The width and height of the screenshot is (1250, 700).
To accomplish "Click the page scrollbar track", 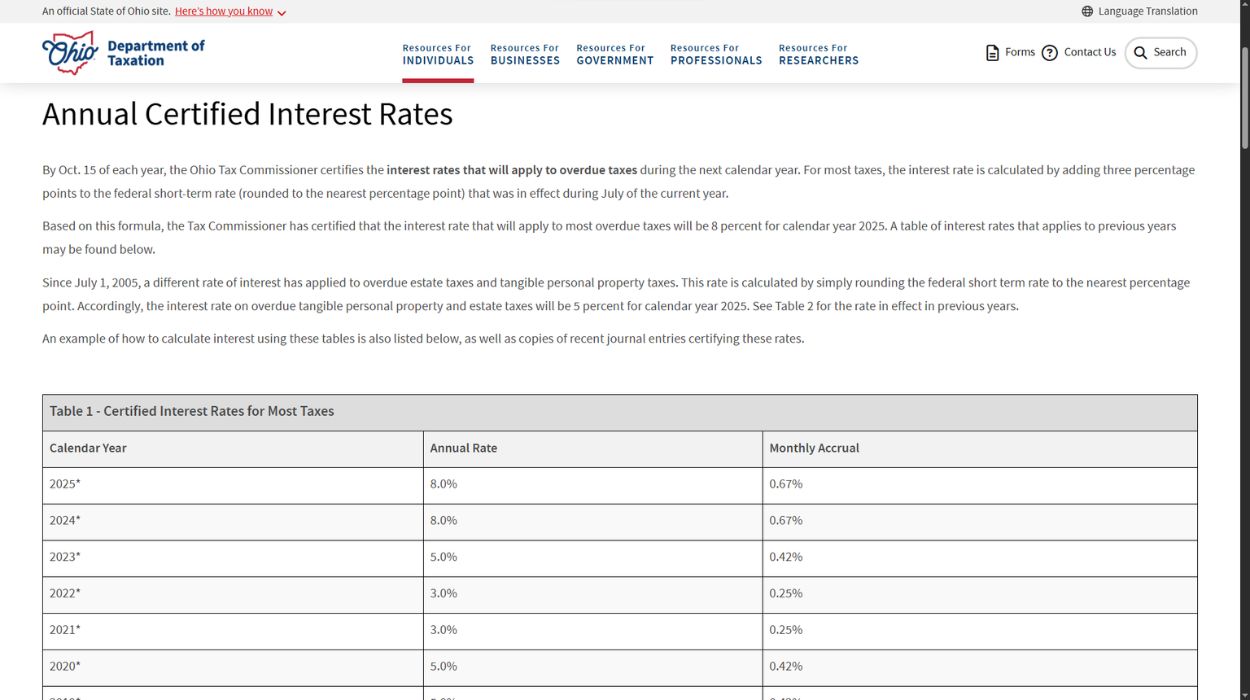I will (1243, 400).
